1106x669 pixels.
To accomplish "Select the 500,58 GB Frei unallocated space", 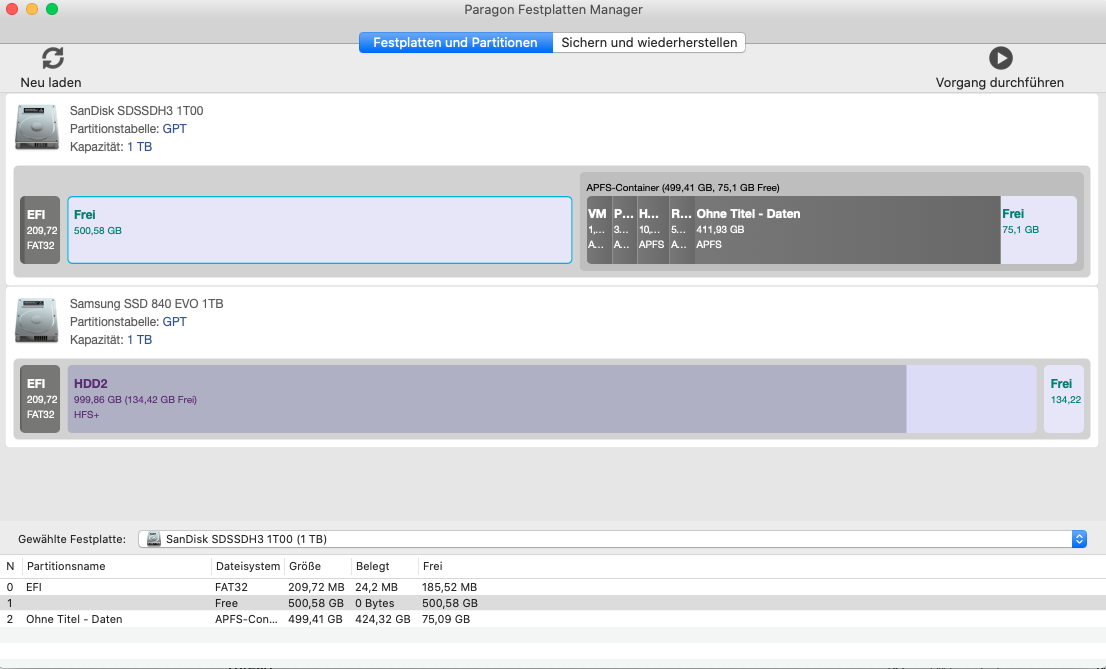I will pos(319,230).
